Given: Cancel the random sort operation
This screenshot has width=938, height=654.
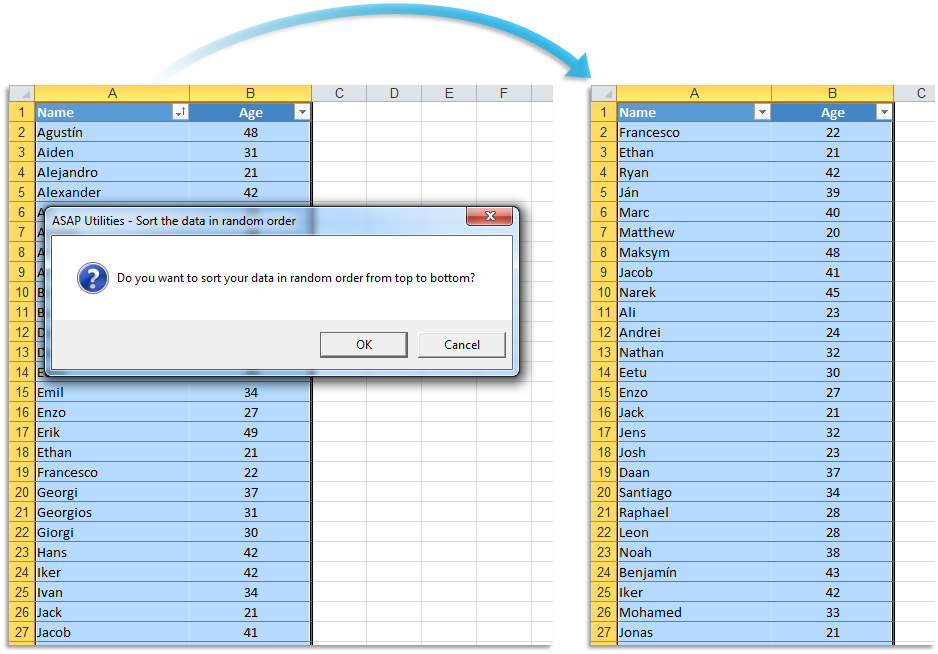Looking at the screenshot, I should point(461,344).
